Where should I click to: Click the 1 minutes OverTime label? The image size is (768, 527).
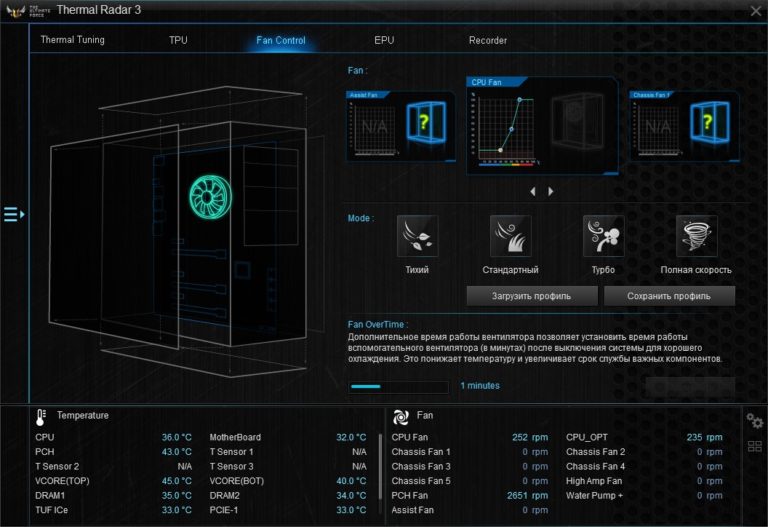click(480, 385)
